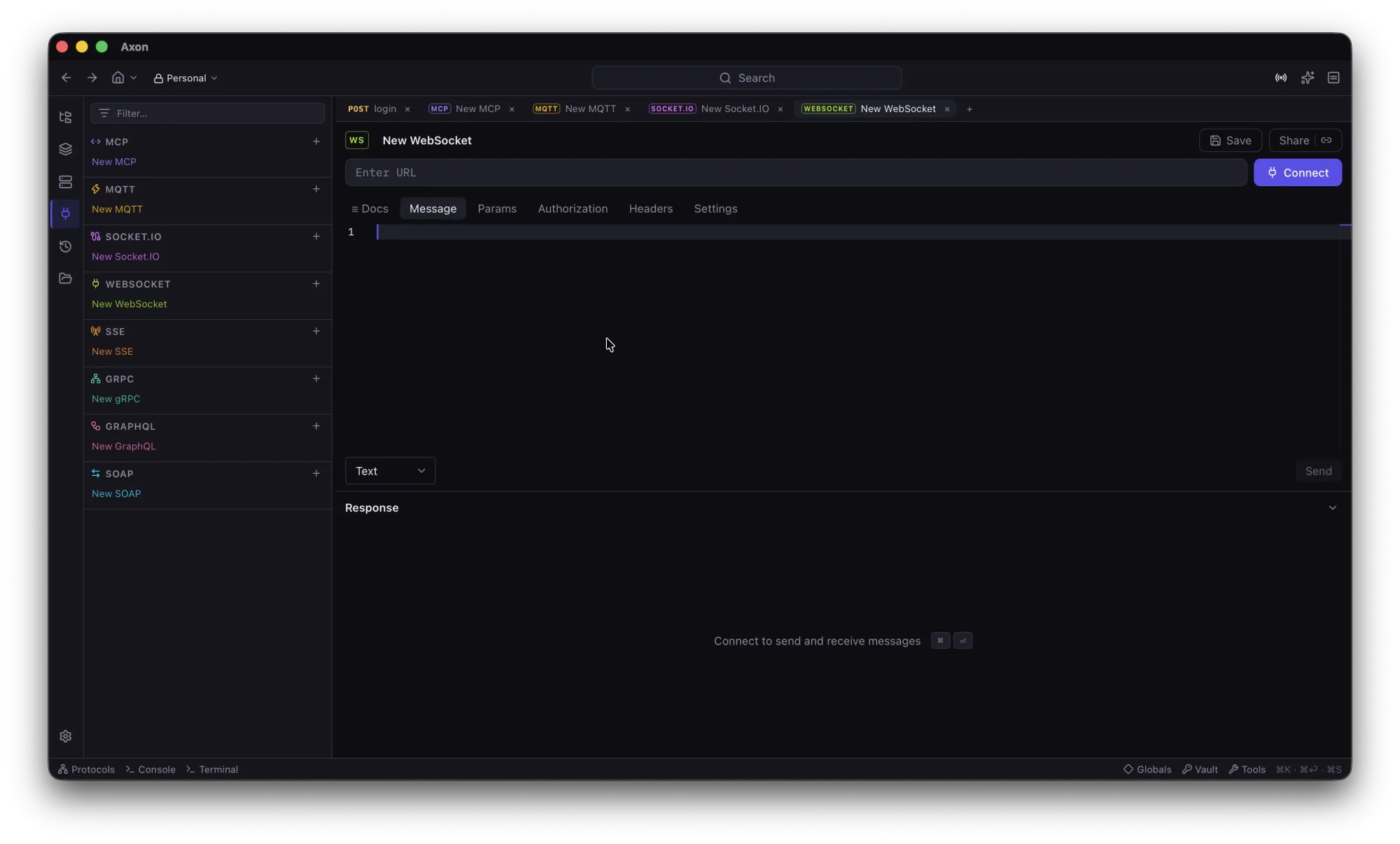Add new MQTT request with plus icon
The image size is (1400, 844).
coord(316,189)
